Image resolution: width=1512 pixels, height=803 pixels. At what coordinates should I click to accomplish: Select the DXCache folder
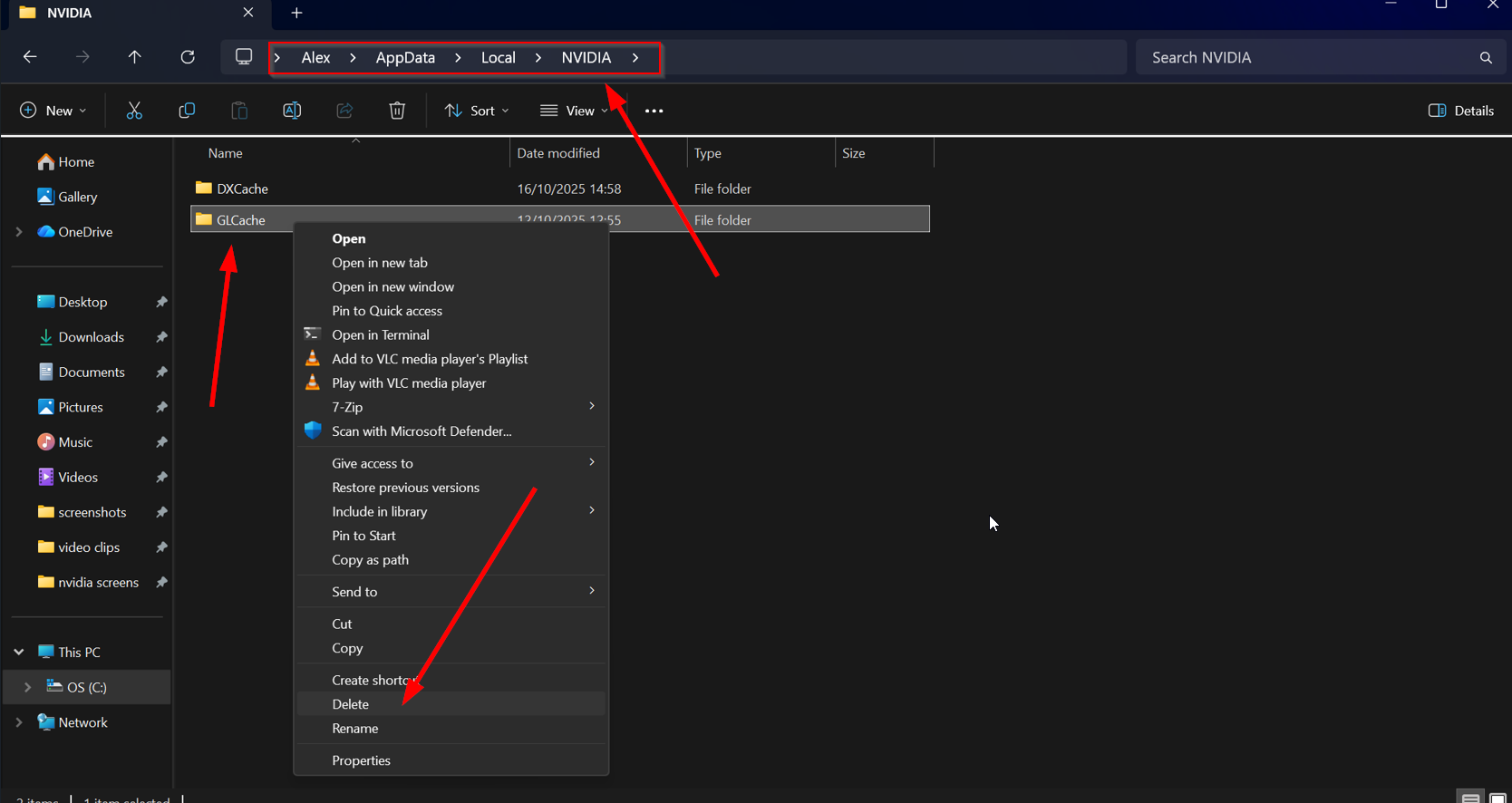(242, 189)
